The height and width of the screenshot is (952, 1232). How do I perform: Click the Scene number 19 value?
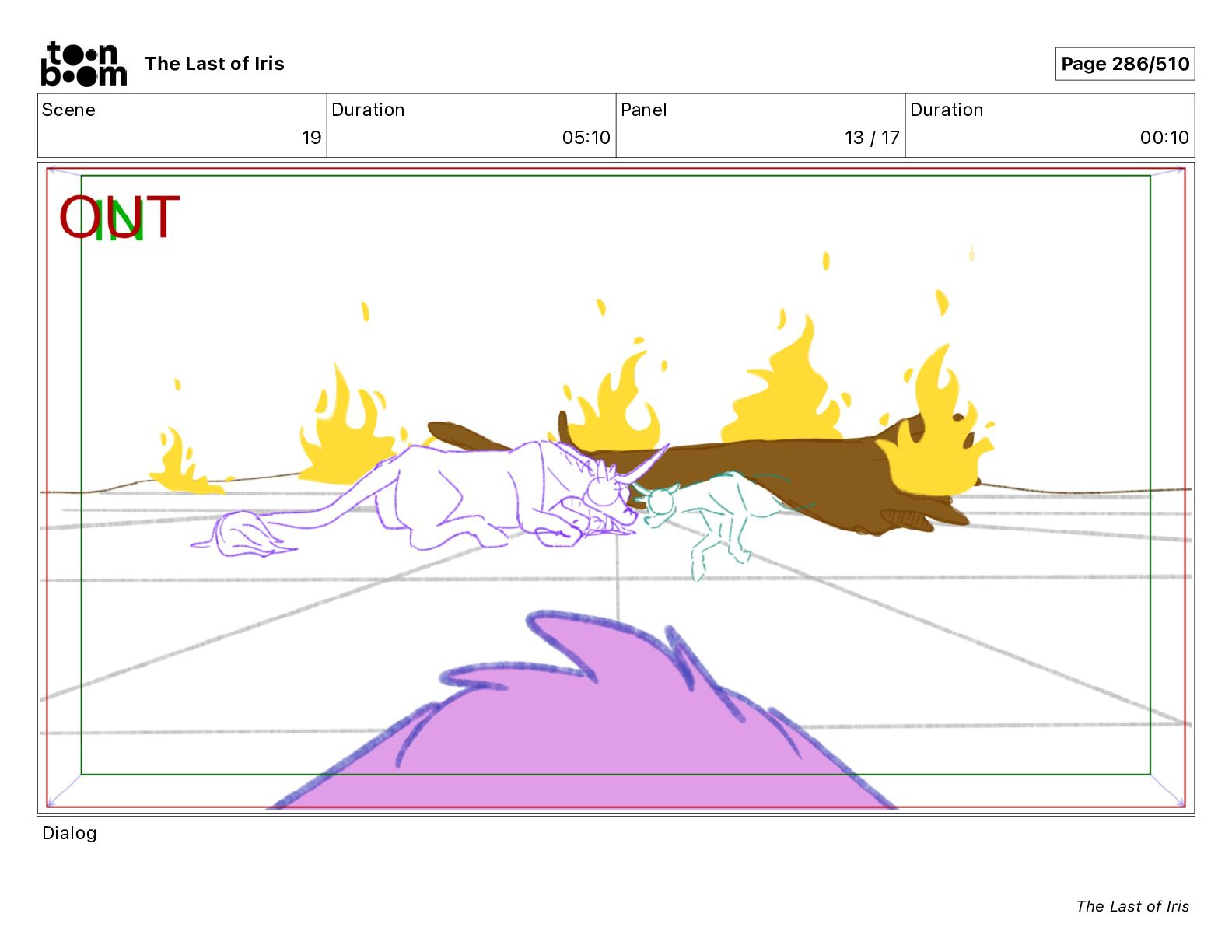click(311, 138)
